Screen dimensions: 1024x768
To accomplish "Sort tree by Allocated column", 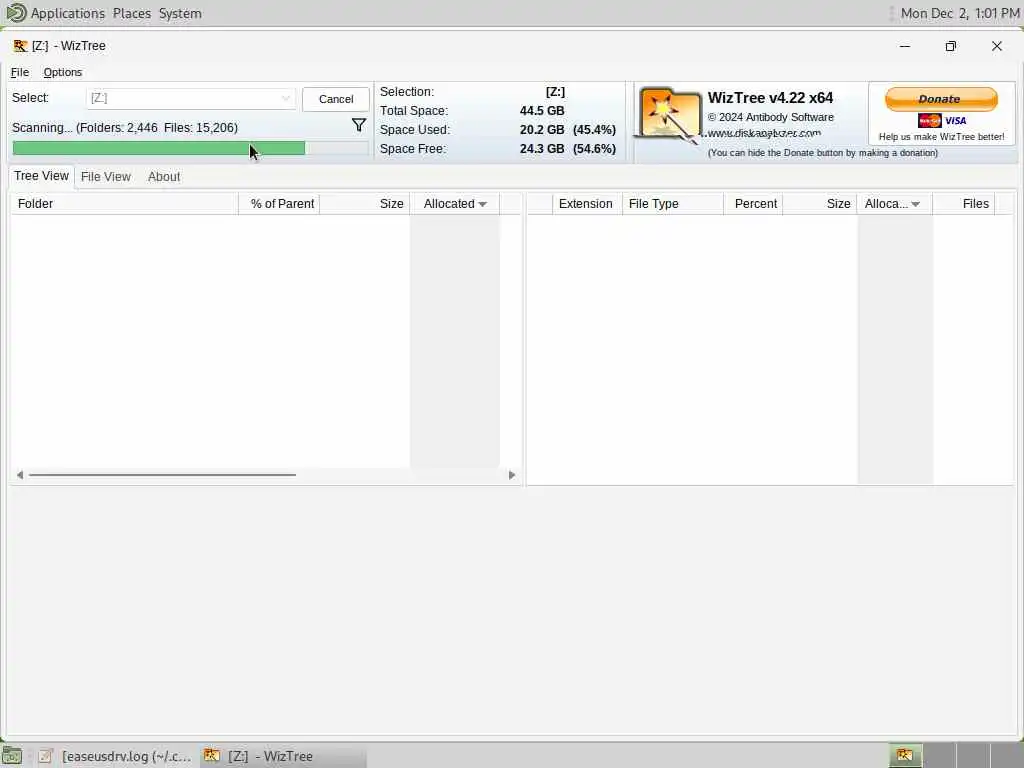I will tap(455, 204).
